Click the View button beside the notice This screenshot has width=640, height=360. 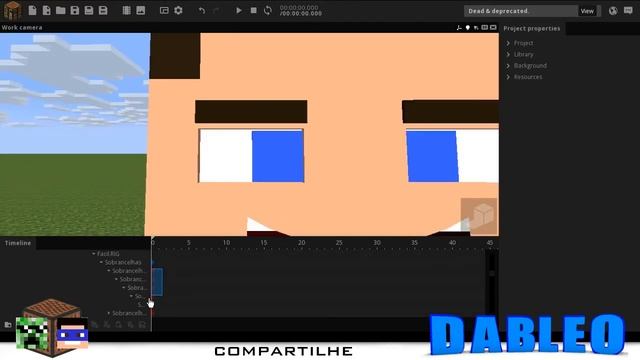587,11
